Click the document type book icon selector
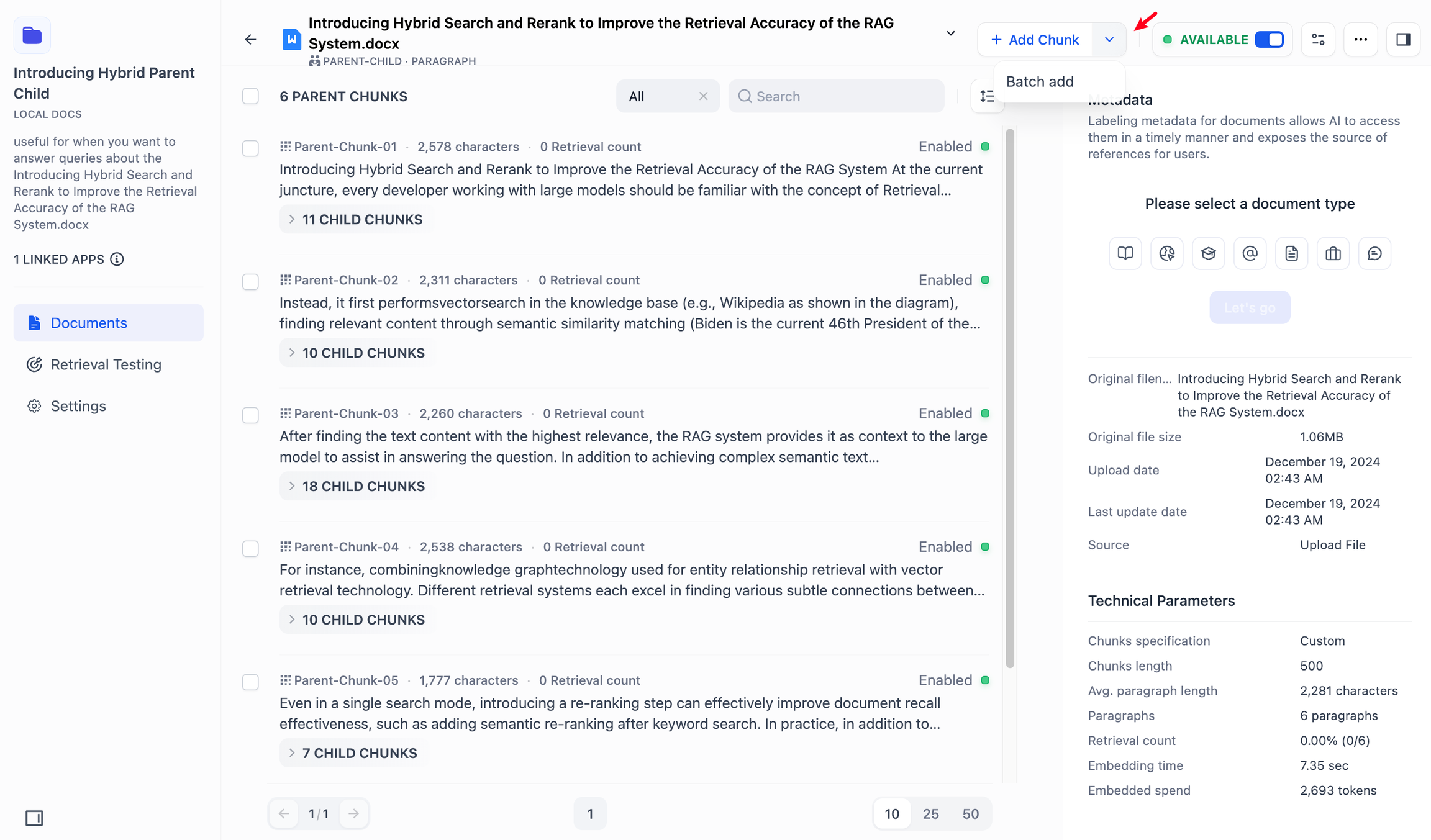This screenshot has height=840, width=1431. click(1125, 253)
